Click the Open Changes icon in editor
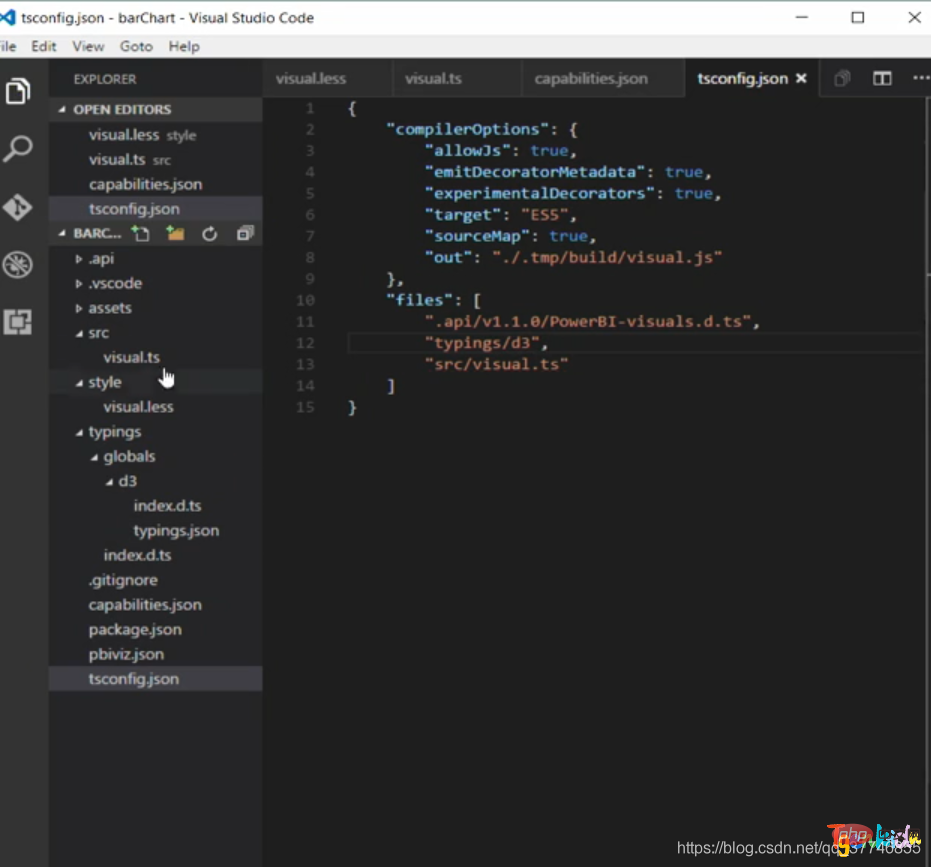The width and height of the screenshot is (931, 867). (x=842, y=78)
